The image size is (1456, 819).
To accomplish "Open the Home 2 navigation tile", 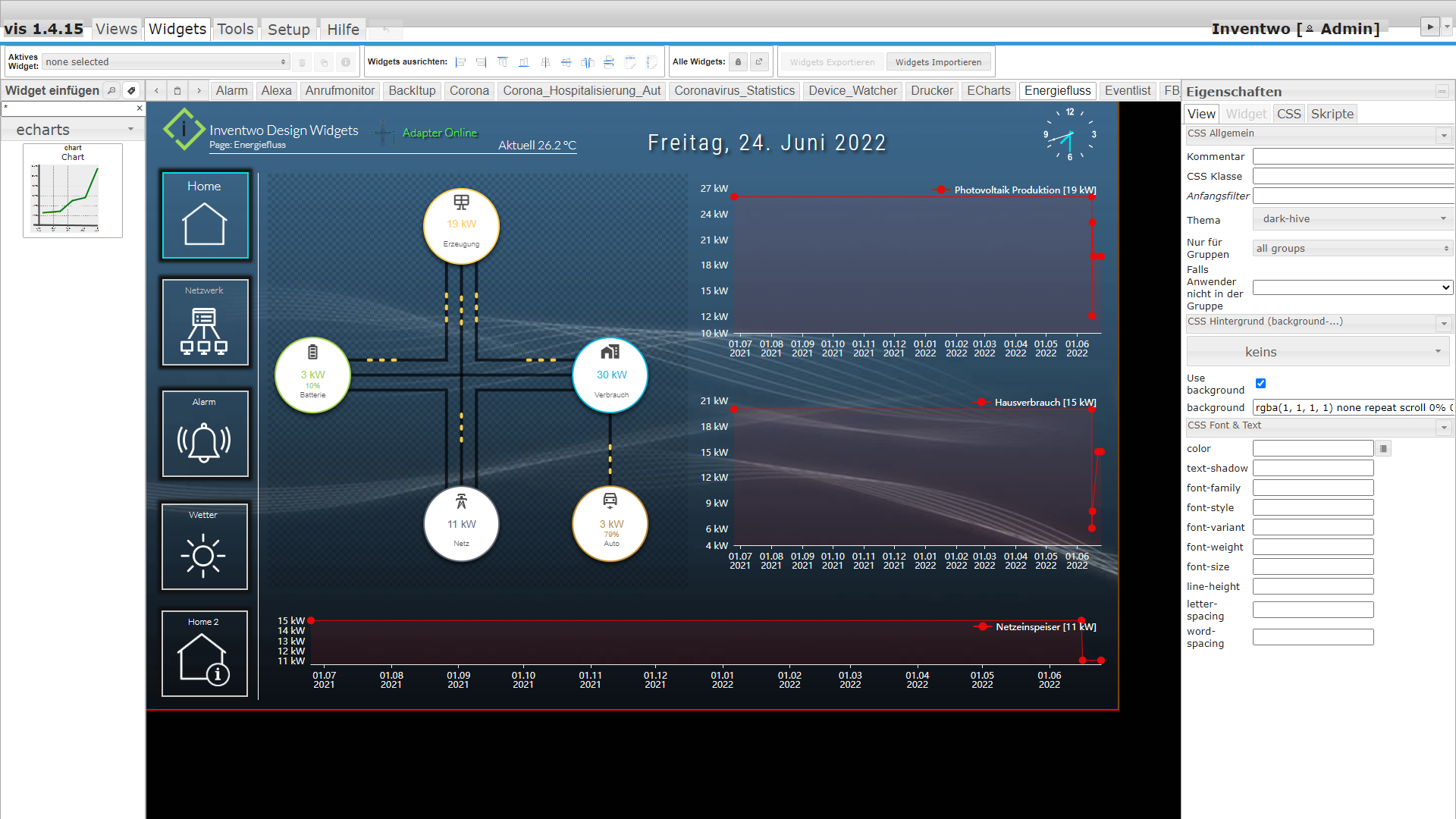I will pyautogui.click(x=205, y=654).
